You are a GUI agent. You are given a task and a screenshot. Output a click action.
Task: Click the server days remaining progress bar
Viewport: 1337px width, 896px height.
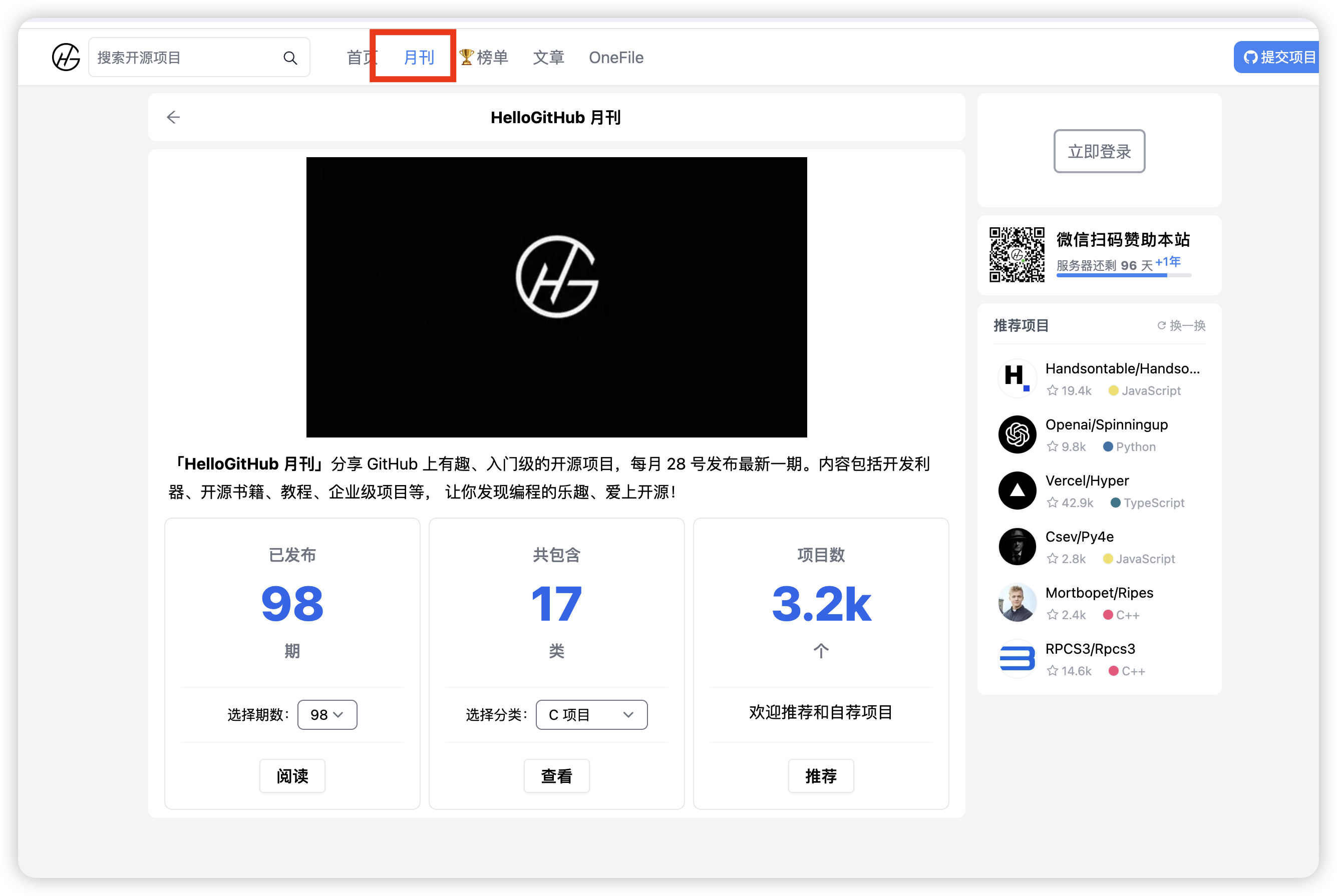1123,275
